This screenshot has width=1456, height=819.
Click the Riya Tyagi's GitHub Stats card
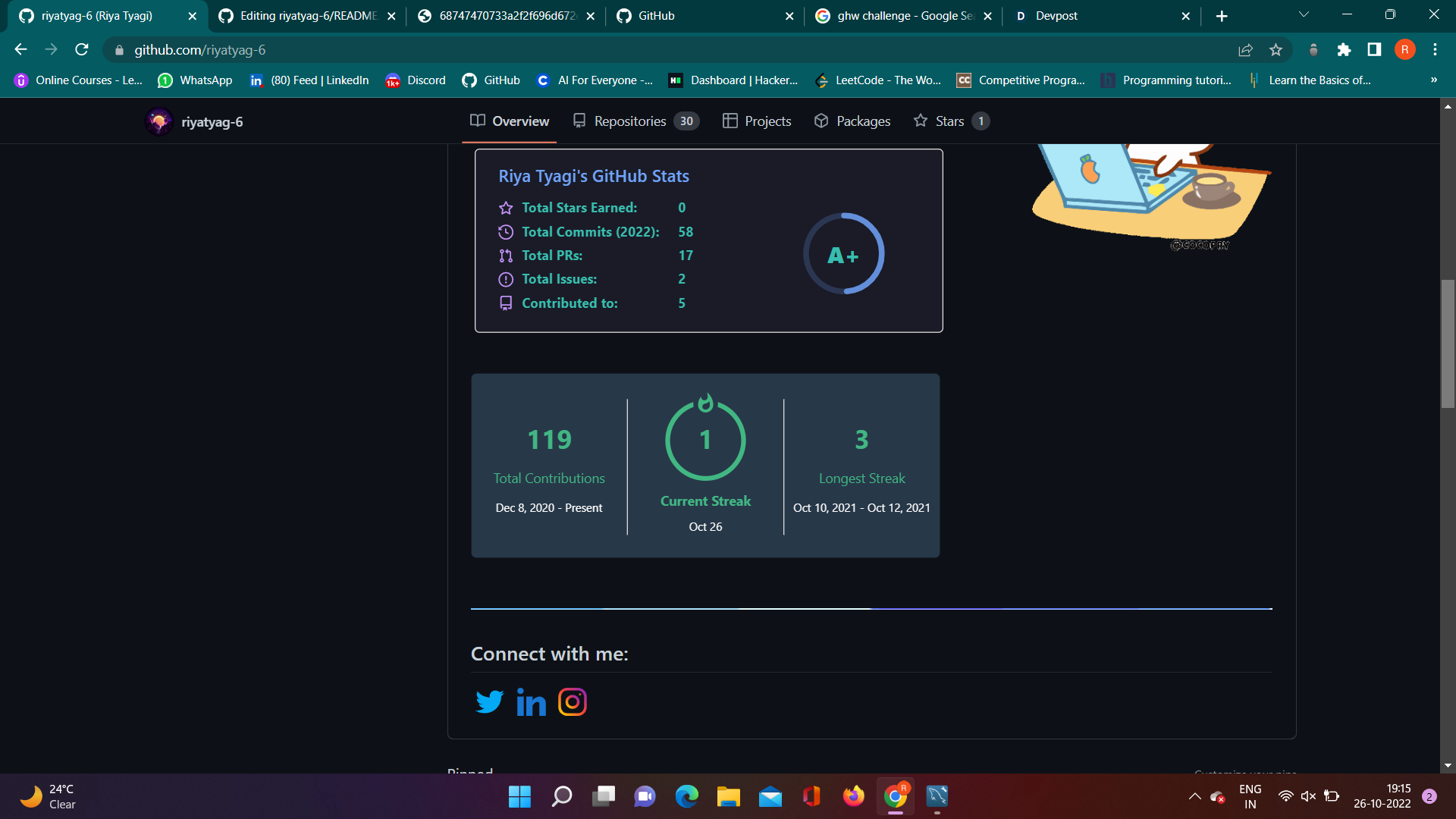[x=708, y=240]
